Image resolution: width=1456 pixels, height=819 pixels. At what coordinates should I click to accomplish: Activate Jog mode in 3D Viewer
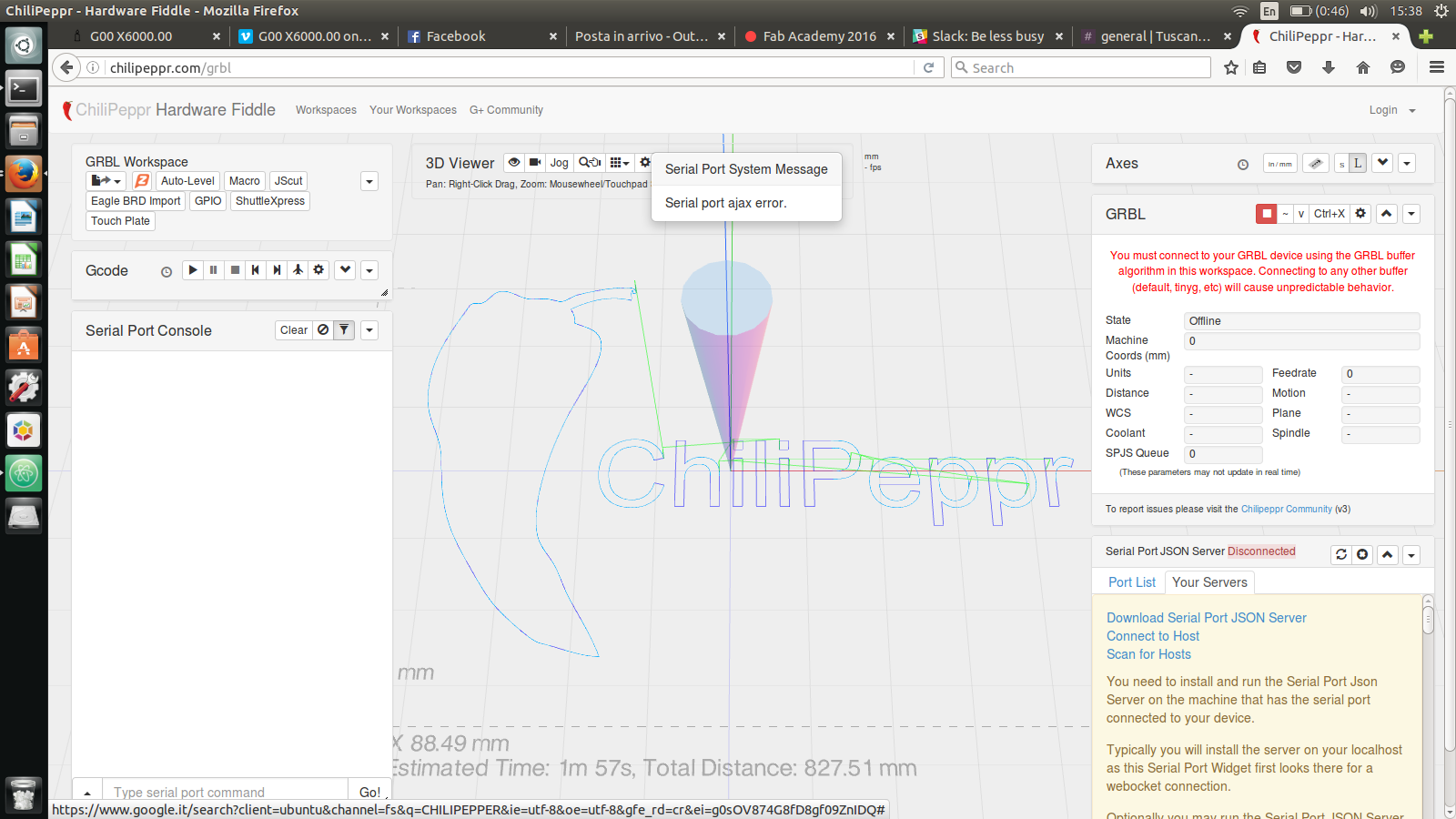[x=559, y=163]
